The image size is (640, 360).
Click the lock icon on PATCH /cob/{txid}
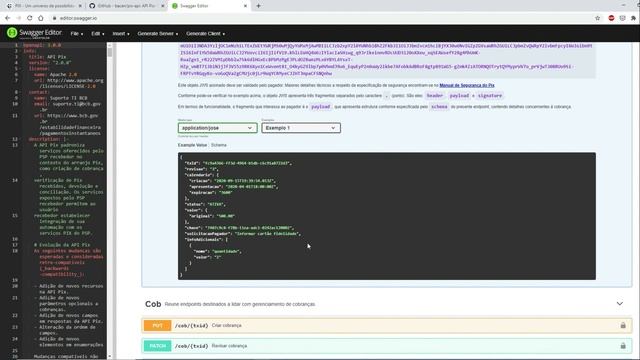coord(623,346)
